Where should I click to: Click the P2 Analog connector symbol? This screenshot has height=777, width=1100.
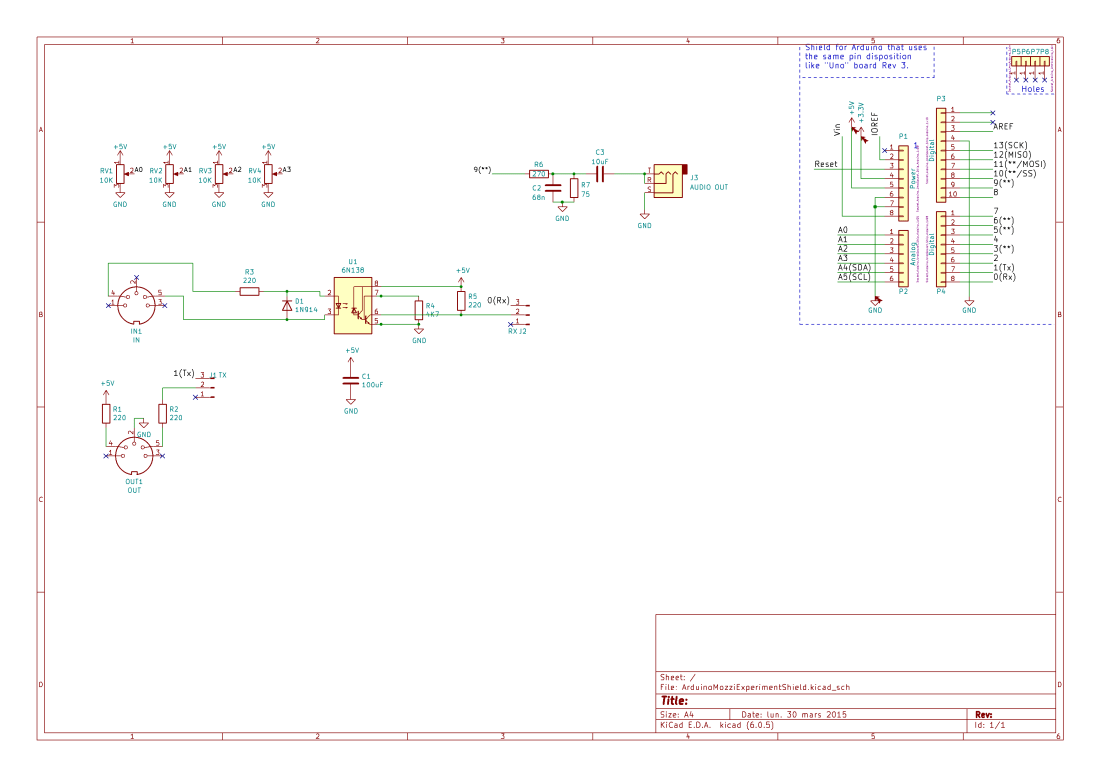click(x=903, y=260)
